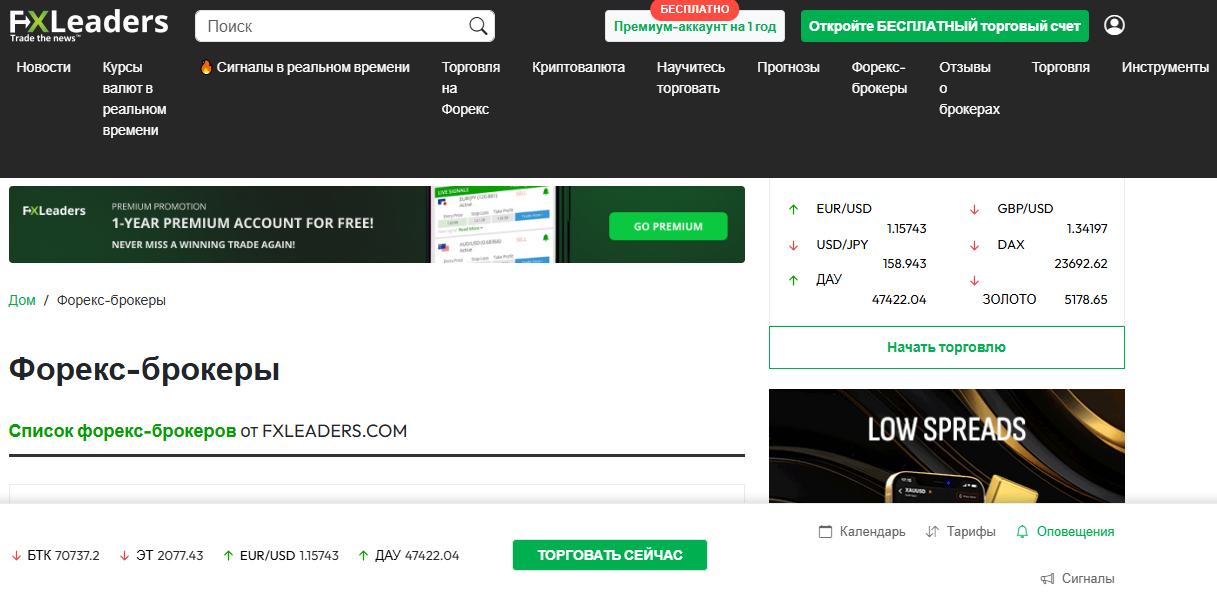Click the БТК 70737.2 ticker

[x=63, y=556]
